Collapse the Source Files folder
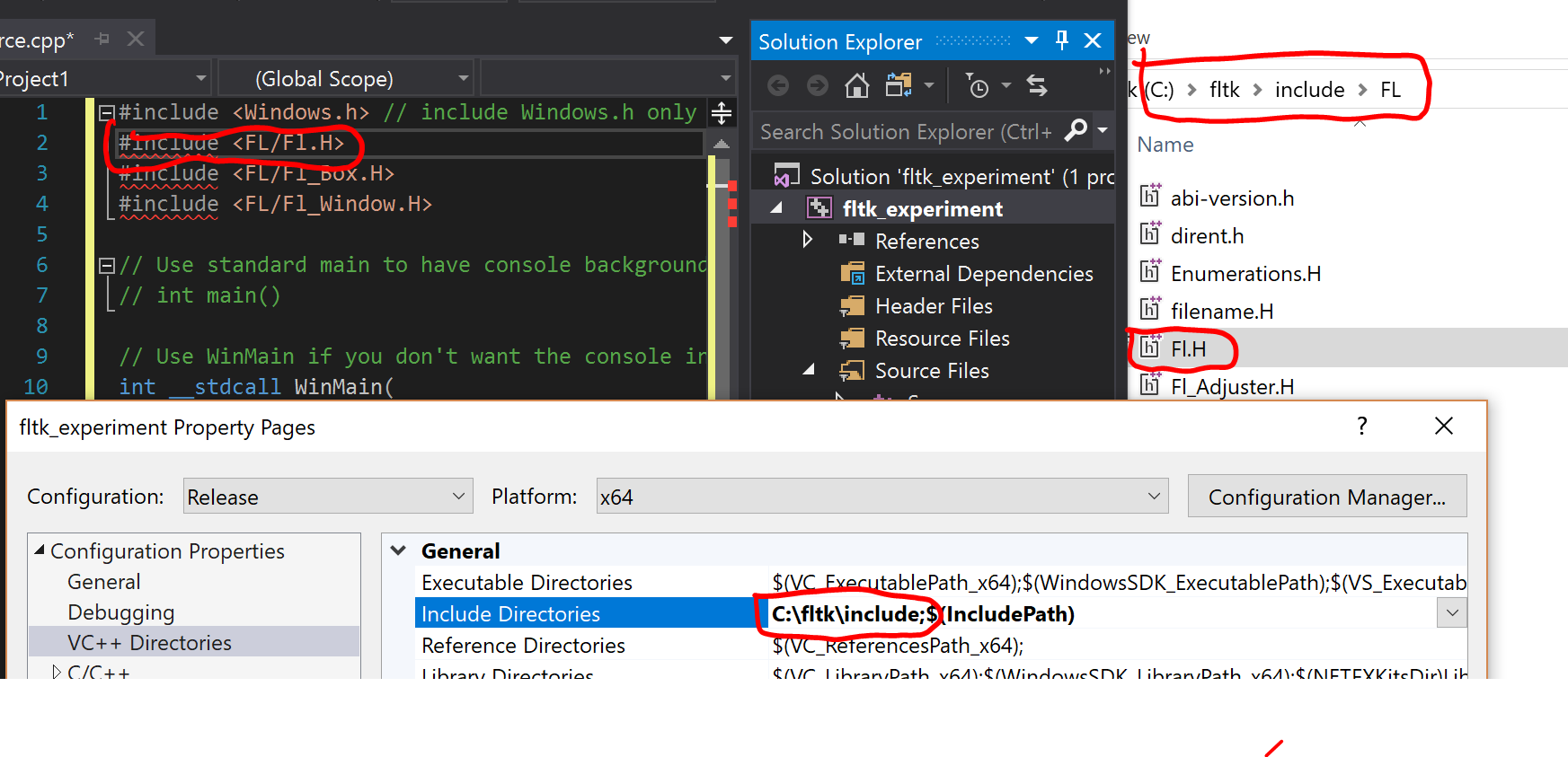 pos(809,370)
